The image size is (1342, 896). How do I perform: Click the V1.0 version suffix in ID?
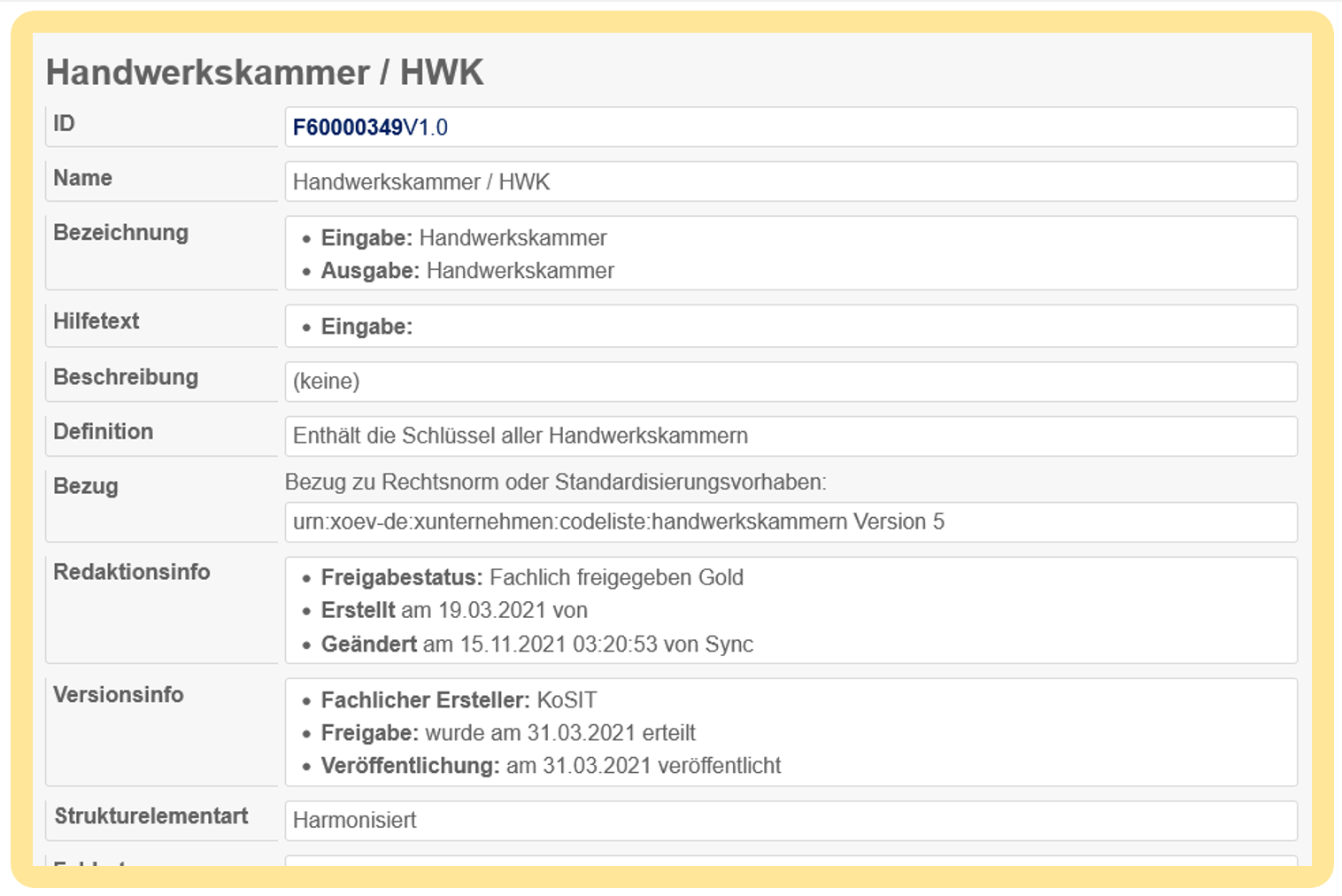(426, 127)
